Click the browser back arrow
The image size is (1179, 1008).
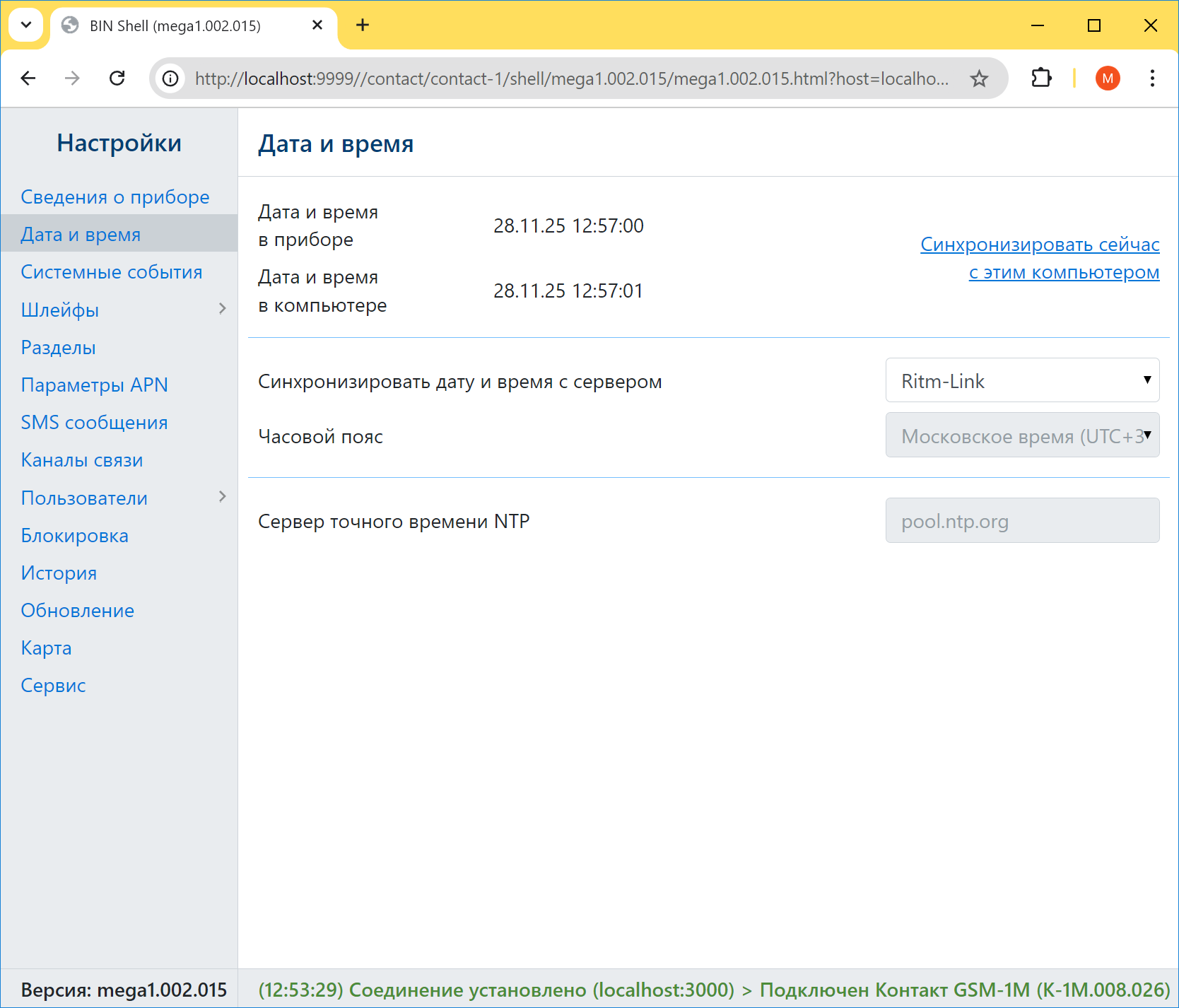tap(28, 78)
